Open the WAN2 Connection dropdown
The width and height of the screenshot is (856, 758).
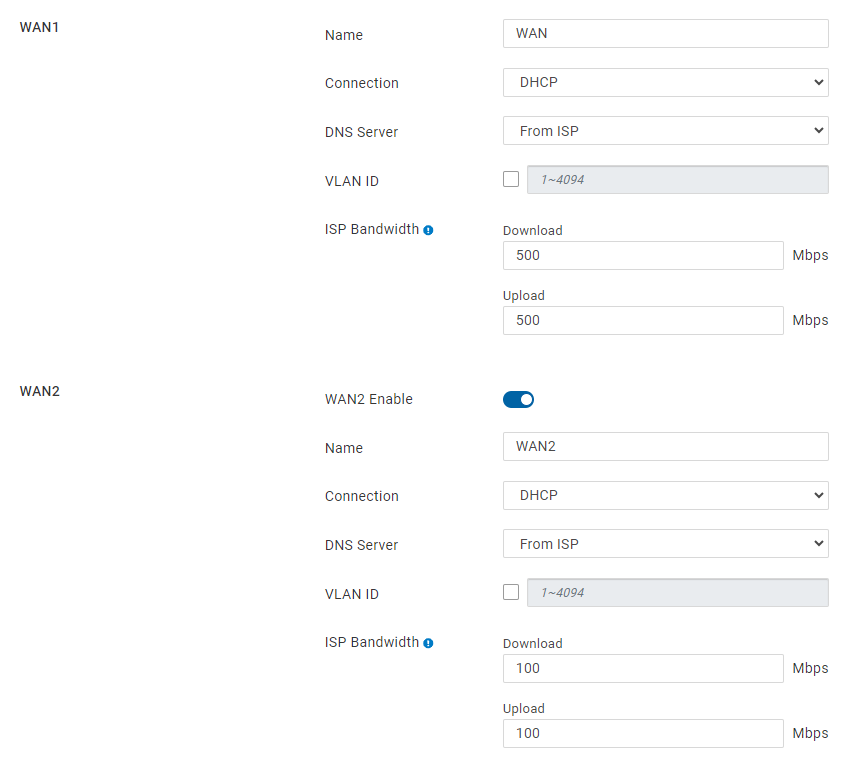[665, 496]
